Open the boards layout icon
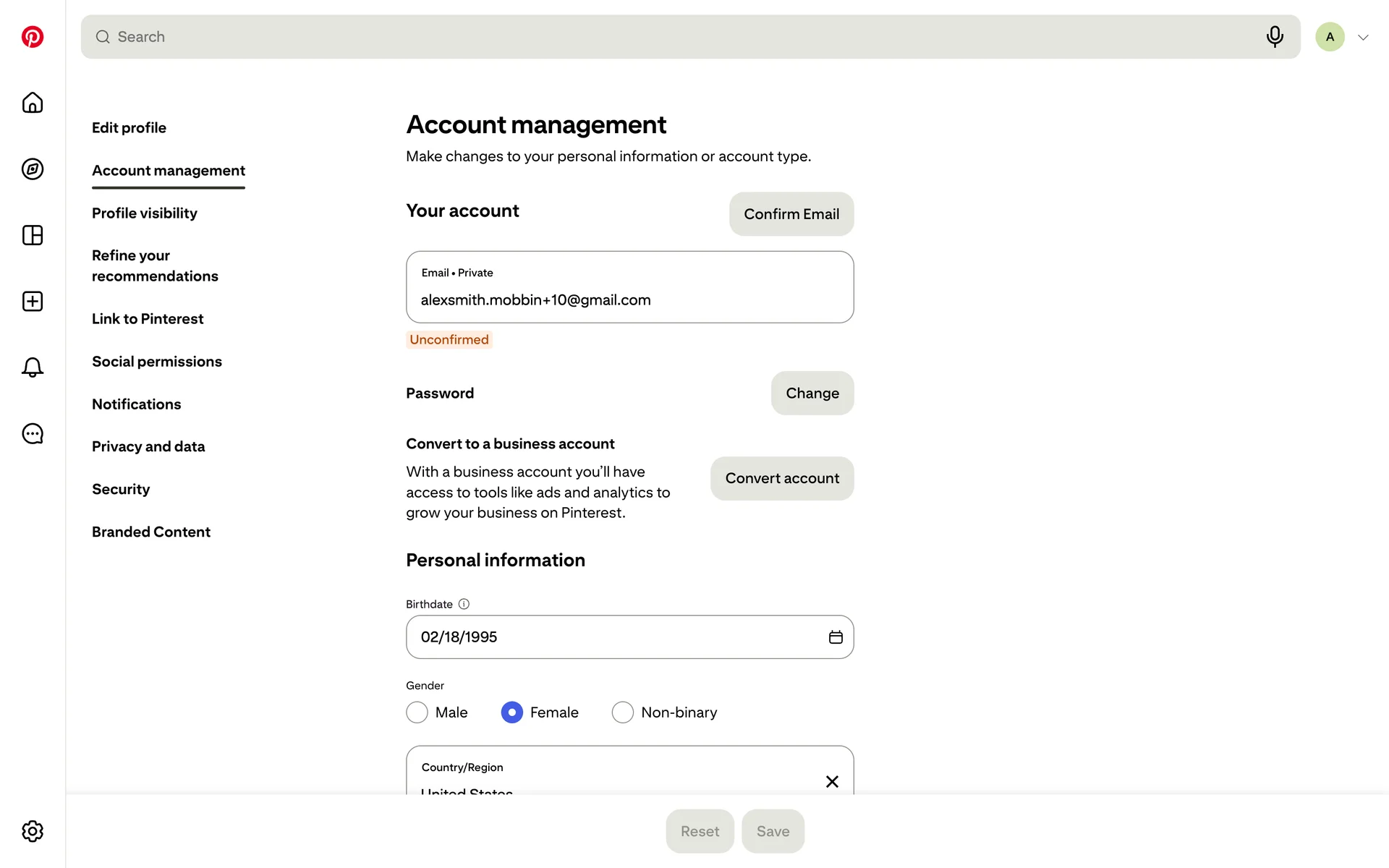 tap(33, 235)
